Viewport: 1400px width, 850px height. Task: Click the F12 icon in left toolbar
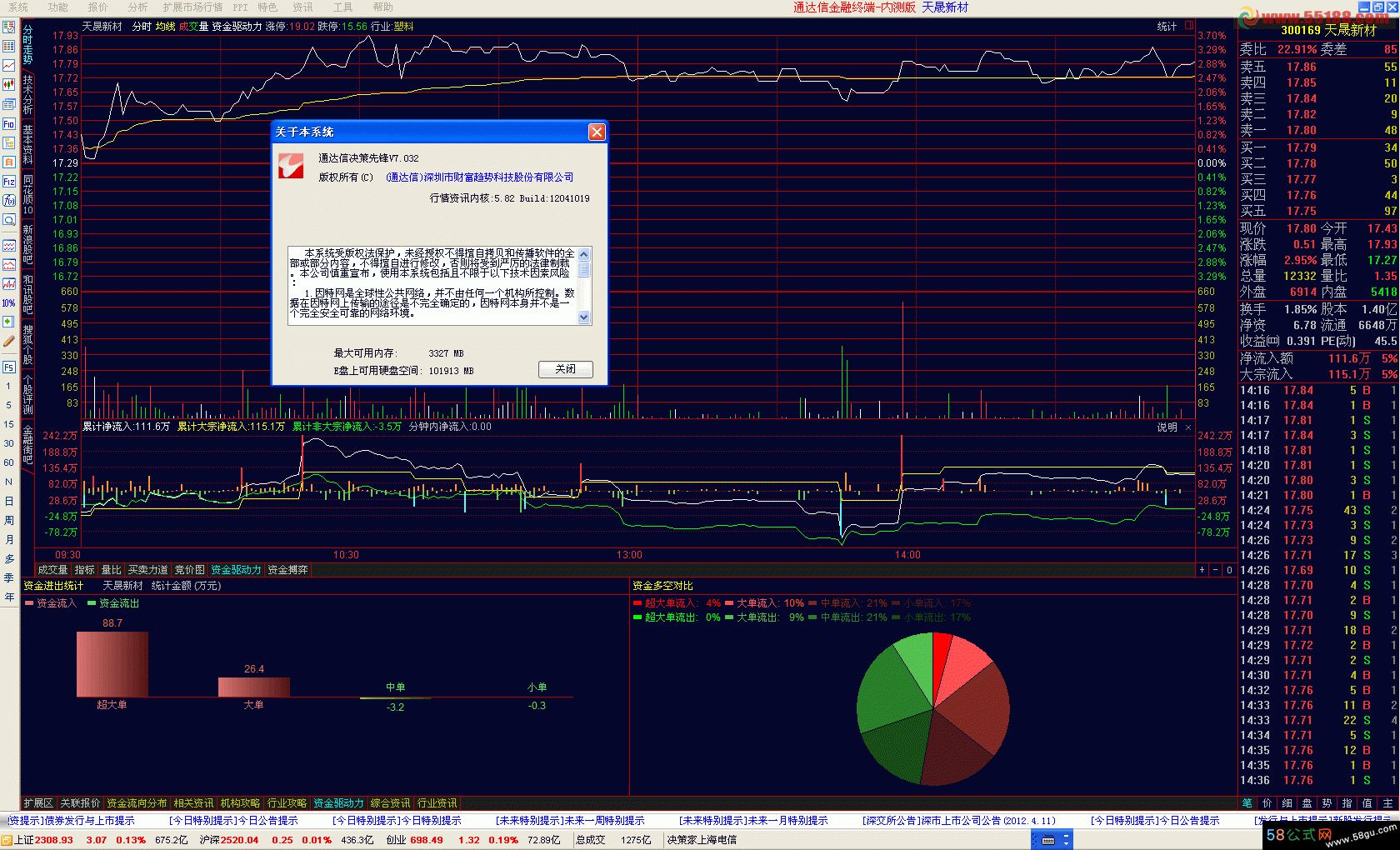pos(9,182)
